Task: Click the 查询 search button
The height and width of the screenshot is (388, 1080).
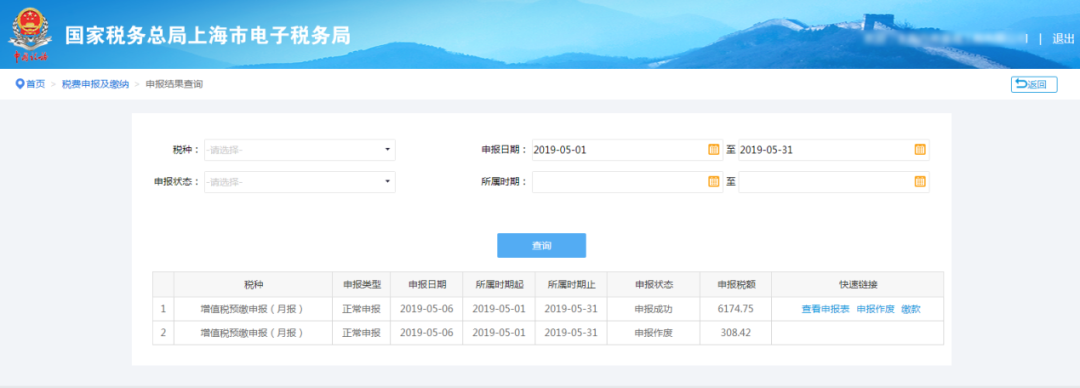Action: 541,245
